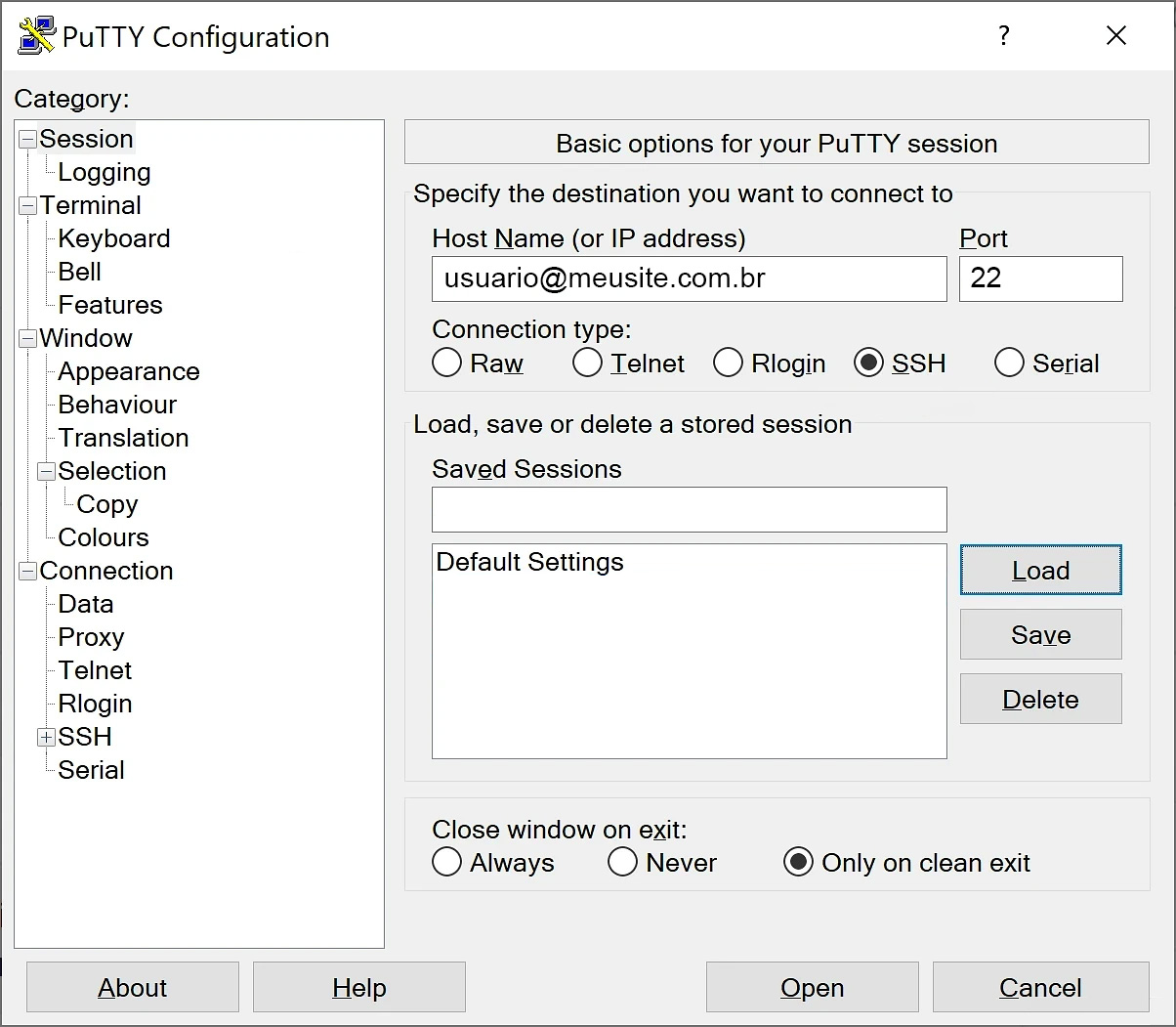Image resolution: width=1176 pixels, height=1027 pixels.
Task: Open the Proxy settings page
Action: click(90, 637)
